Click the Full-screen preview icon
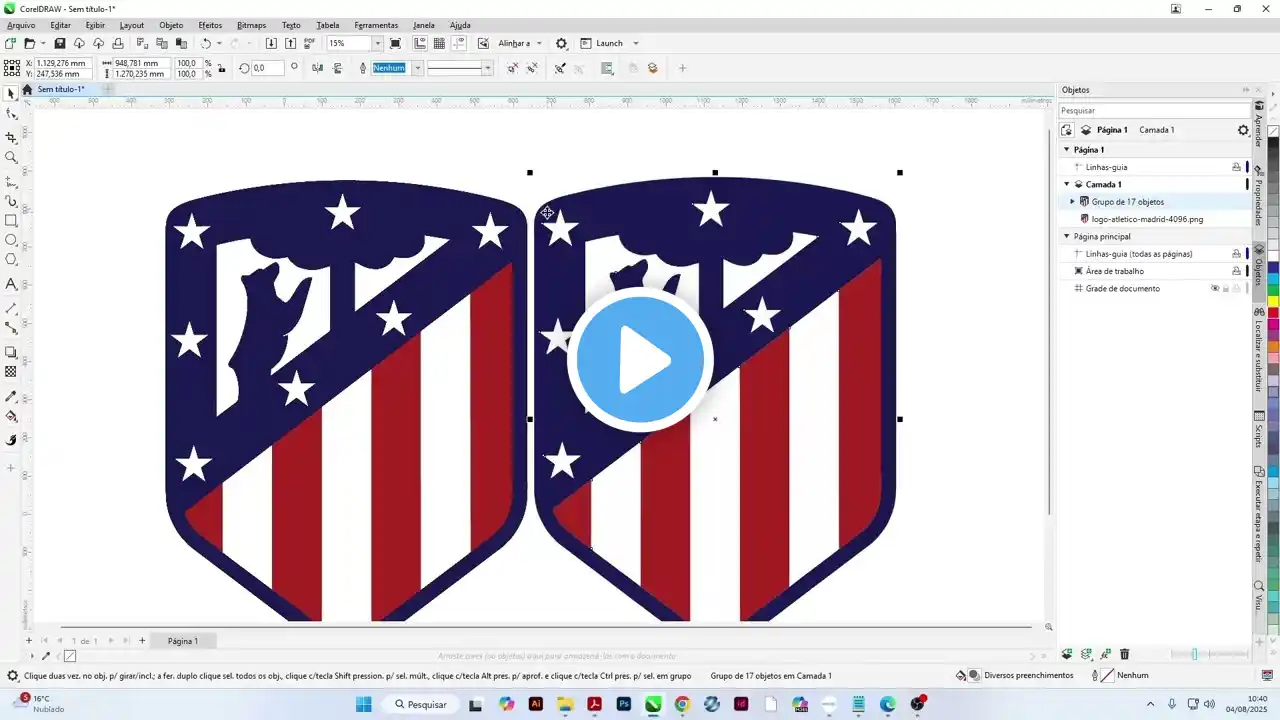This screenshot has width=1280, height=720. (x=395, y=43)
